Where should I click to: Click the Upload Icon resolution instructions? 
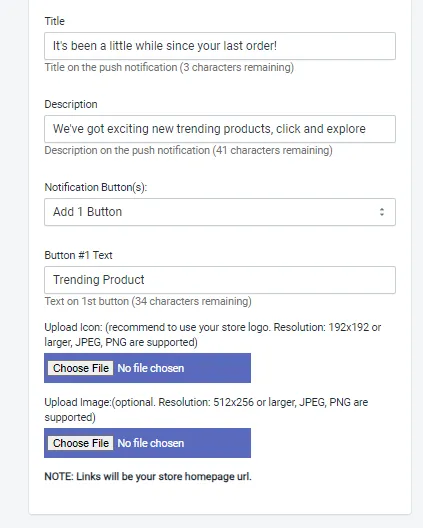[x=213, y=335]
